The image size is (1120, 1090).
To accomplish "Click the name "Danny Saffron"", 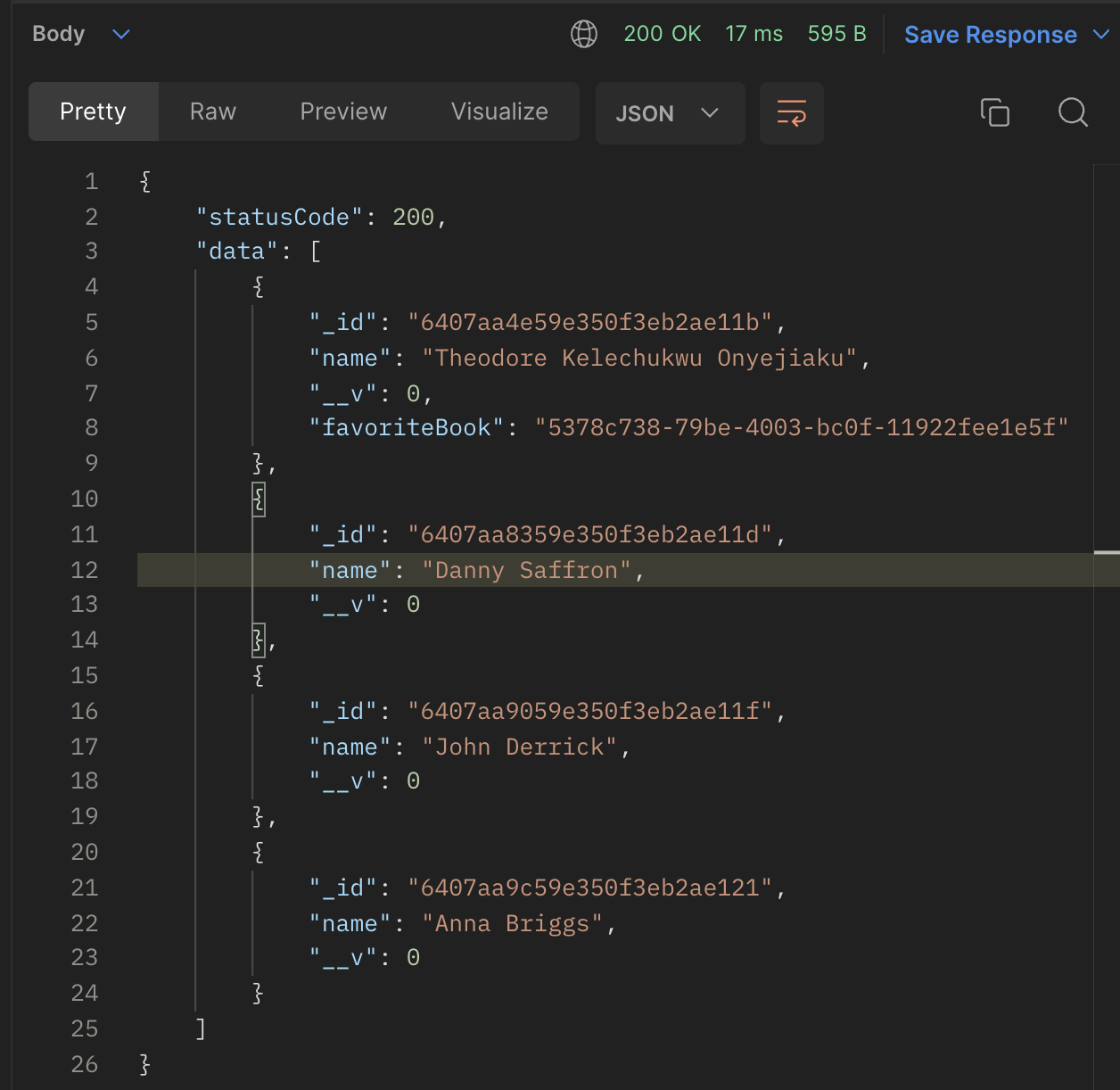I will [x=527, y=570].
